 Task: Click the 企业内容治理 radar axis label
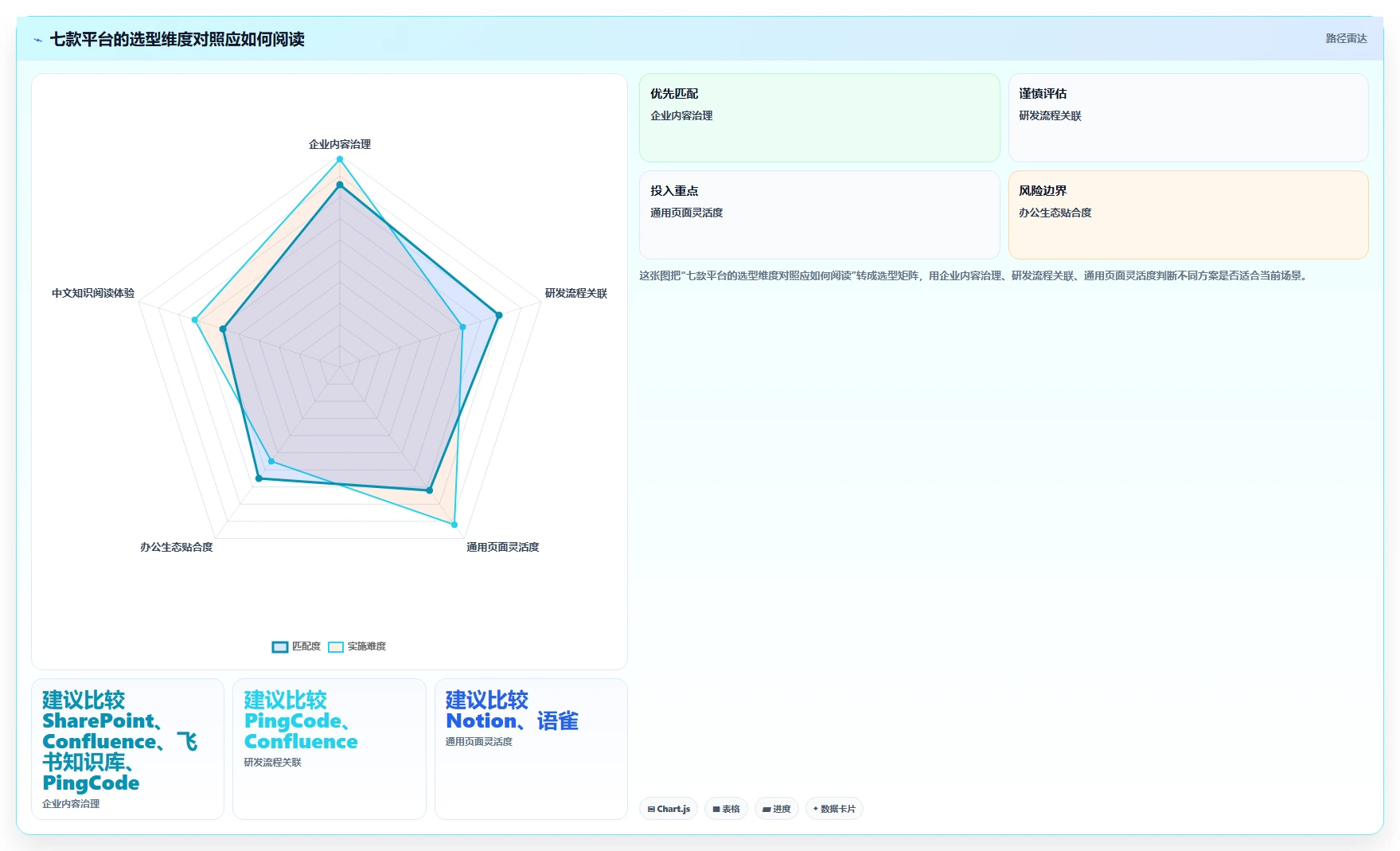click(x=340, y=144)
